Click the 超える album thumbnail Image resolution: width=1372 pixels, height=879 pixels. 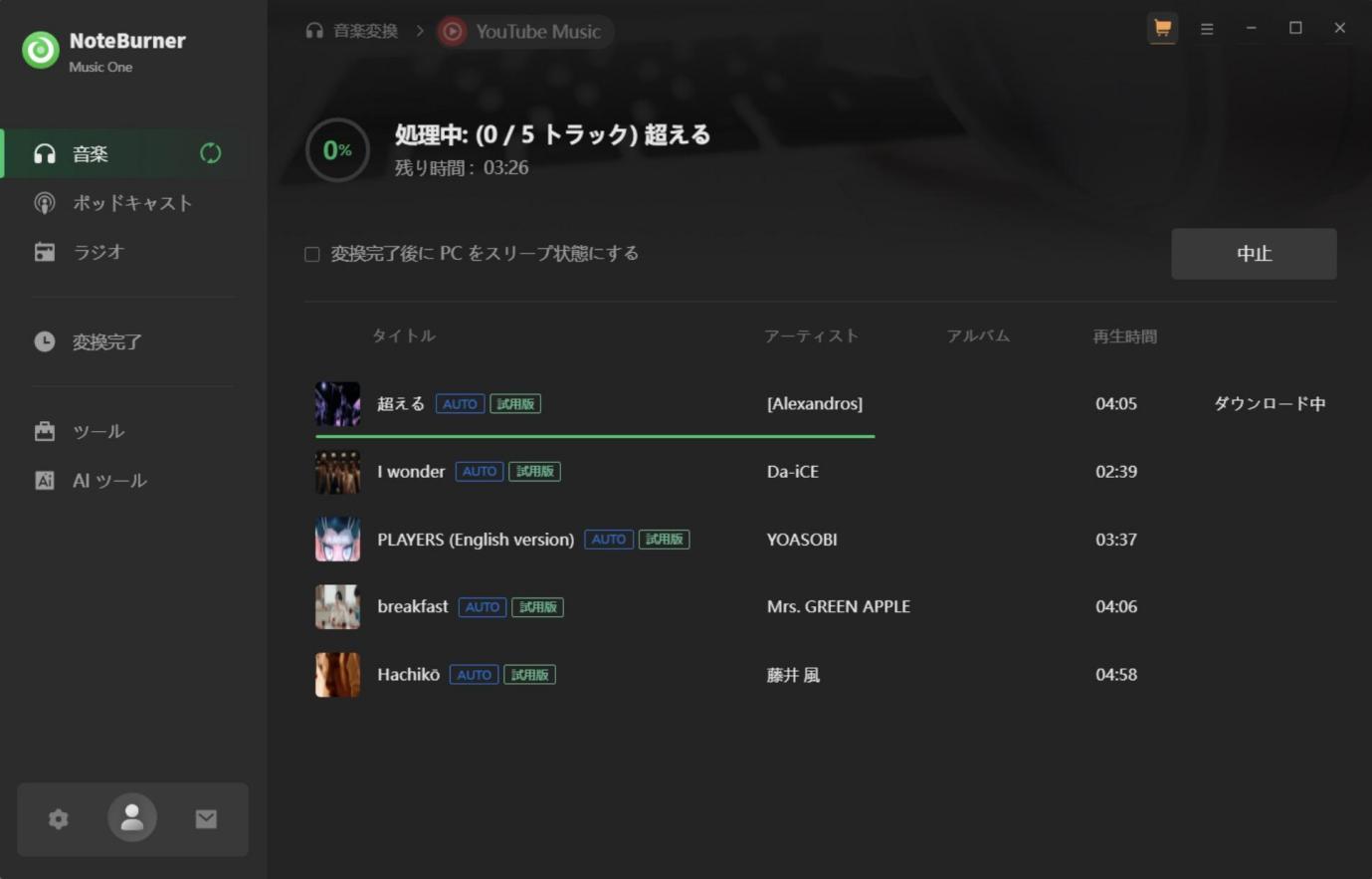[x=337, y=403]
